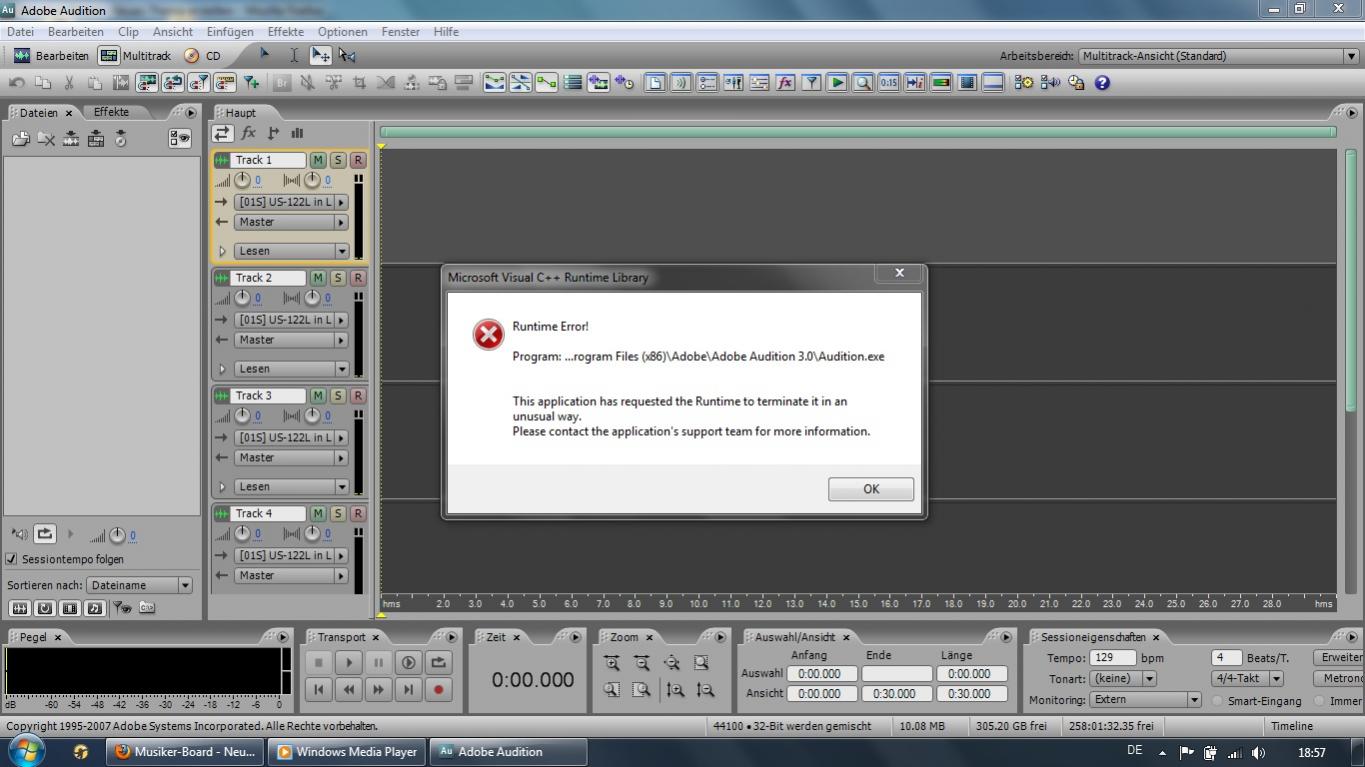Click zoom in horizontally icon
Image resolution: width=1365 pixels, height=767 pixels.
tap(612, 662)
